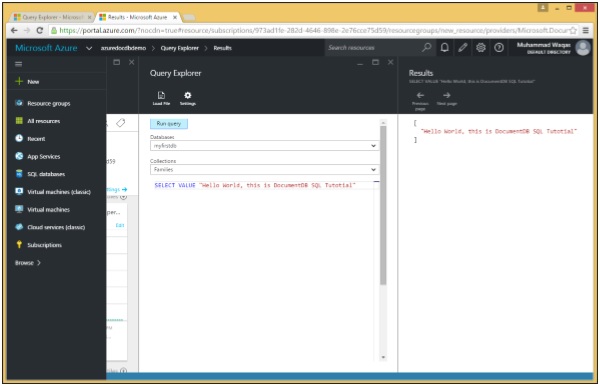Switch to the Query Explorer browser tab
600x387 pixels.
pyautogui.click(x=52, y=17)
